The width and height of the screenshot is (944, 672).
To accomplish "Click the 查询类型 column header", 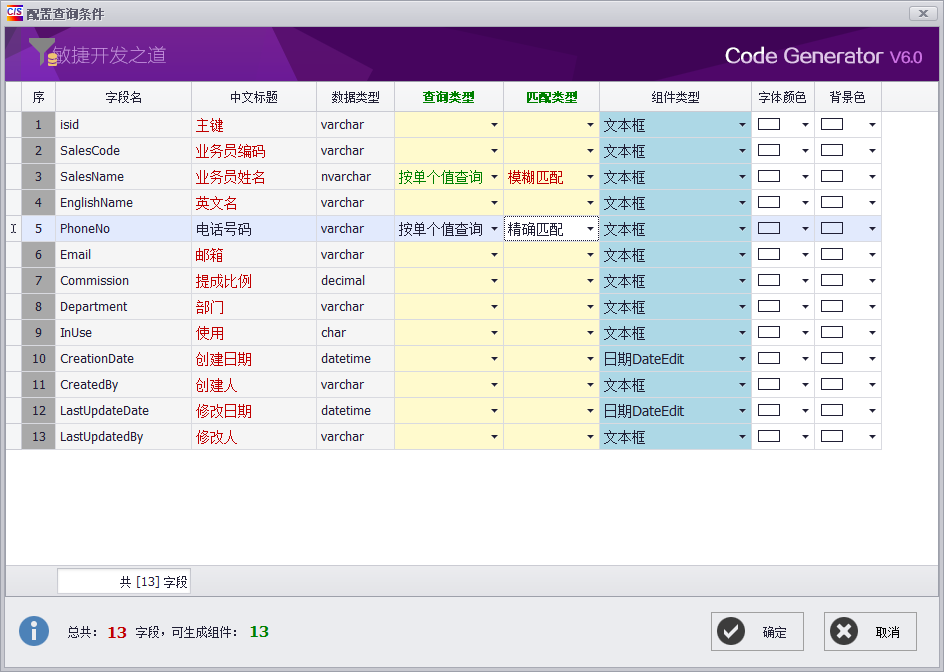I will point(449,97).
